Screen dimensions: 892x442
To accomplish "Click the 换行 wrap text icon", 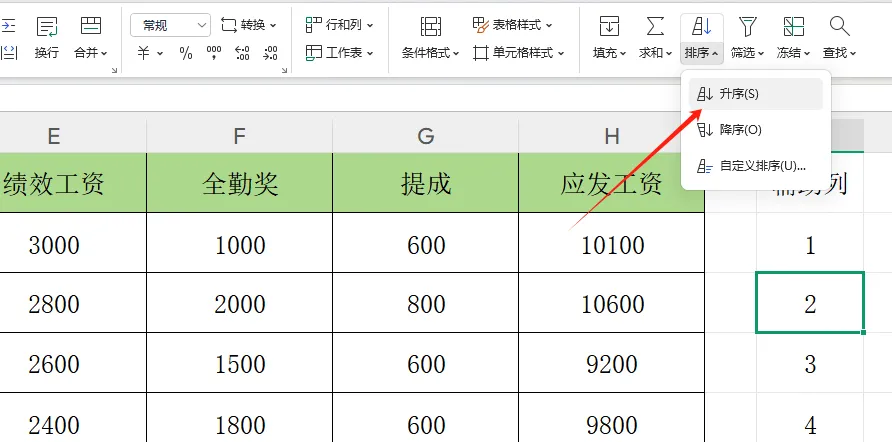I will point(47,26).
